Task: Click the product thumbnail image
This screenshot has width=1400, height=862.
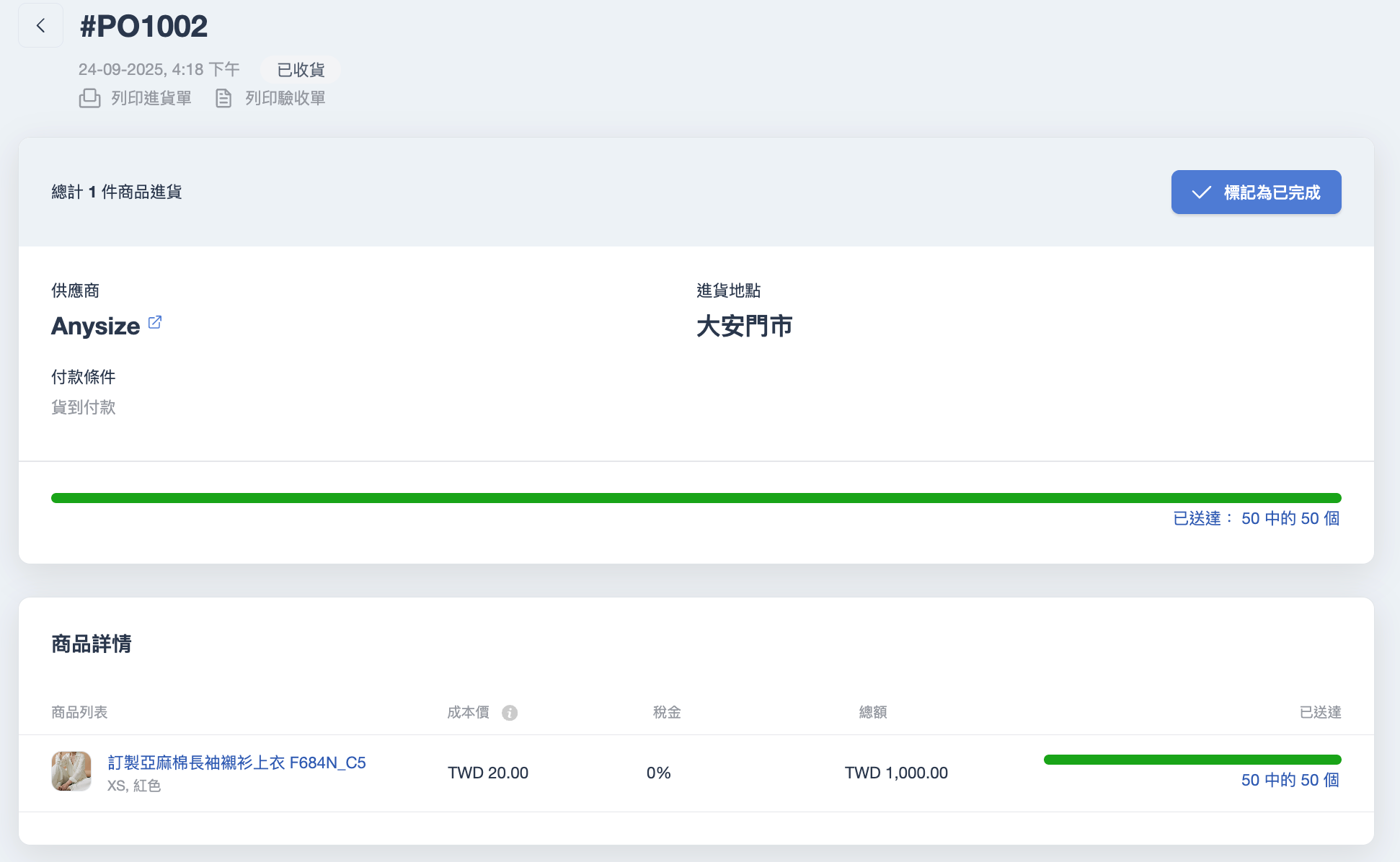Action: click(71, 771)
